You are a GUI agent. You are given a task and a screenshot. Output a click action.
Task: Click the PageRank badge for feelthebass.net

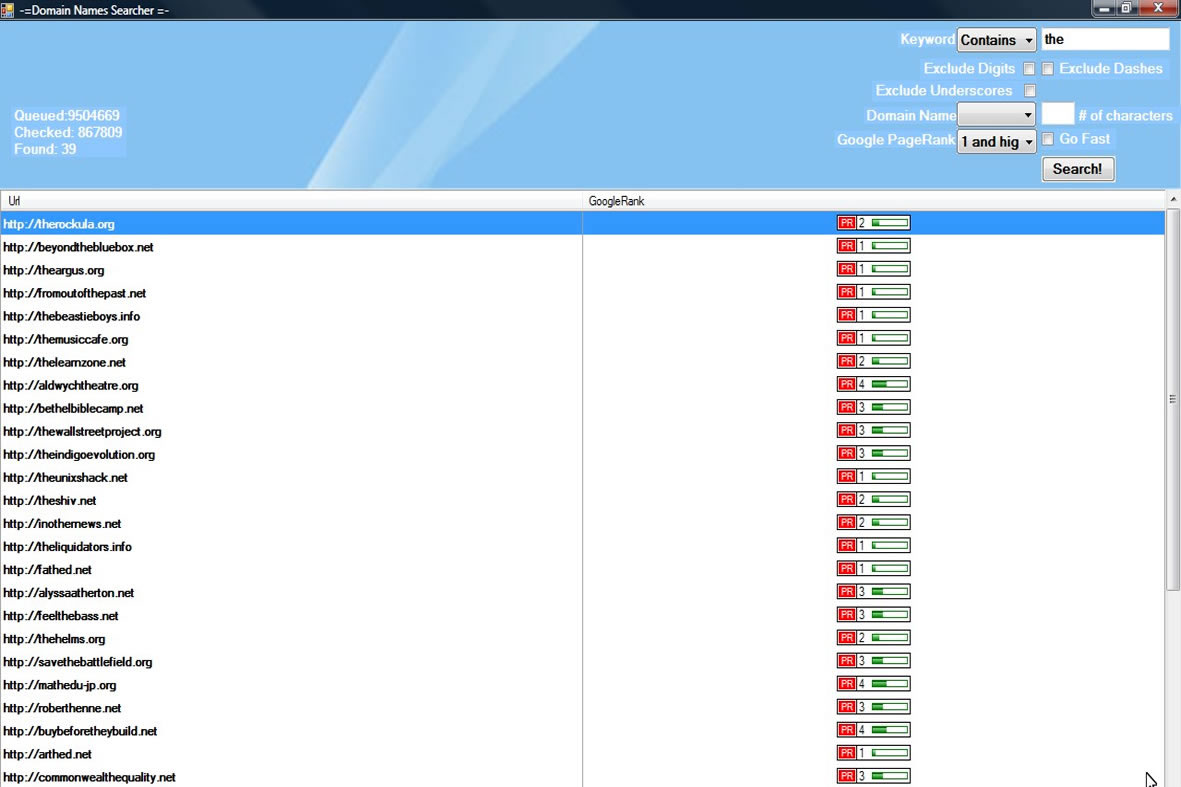coord(874,615)
